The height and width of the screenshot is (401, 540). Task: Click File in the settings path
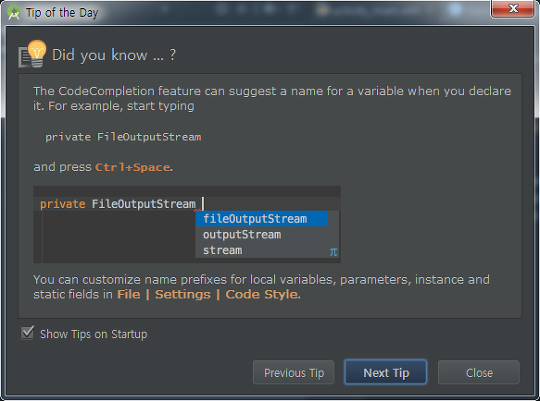pyautogui.click(x=129, y=295)
